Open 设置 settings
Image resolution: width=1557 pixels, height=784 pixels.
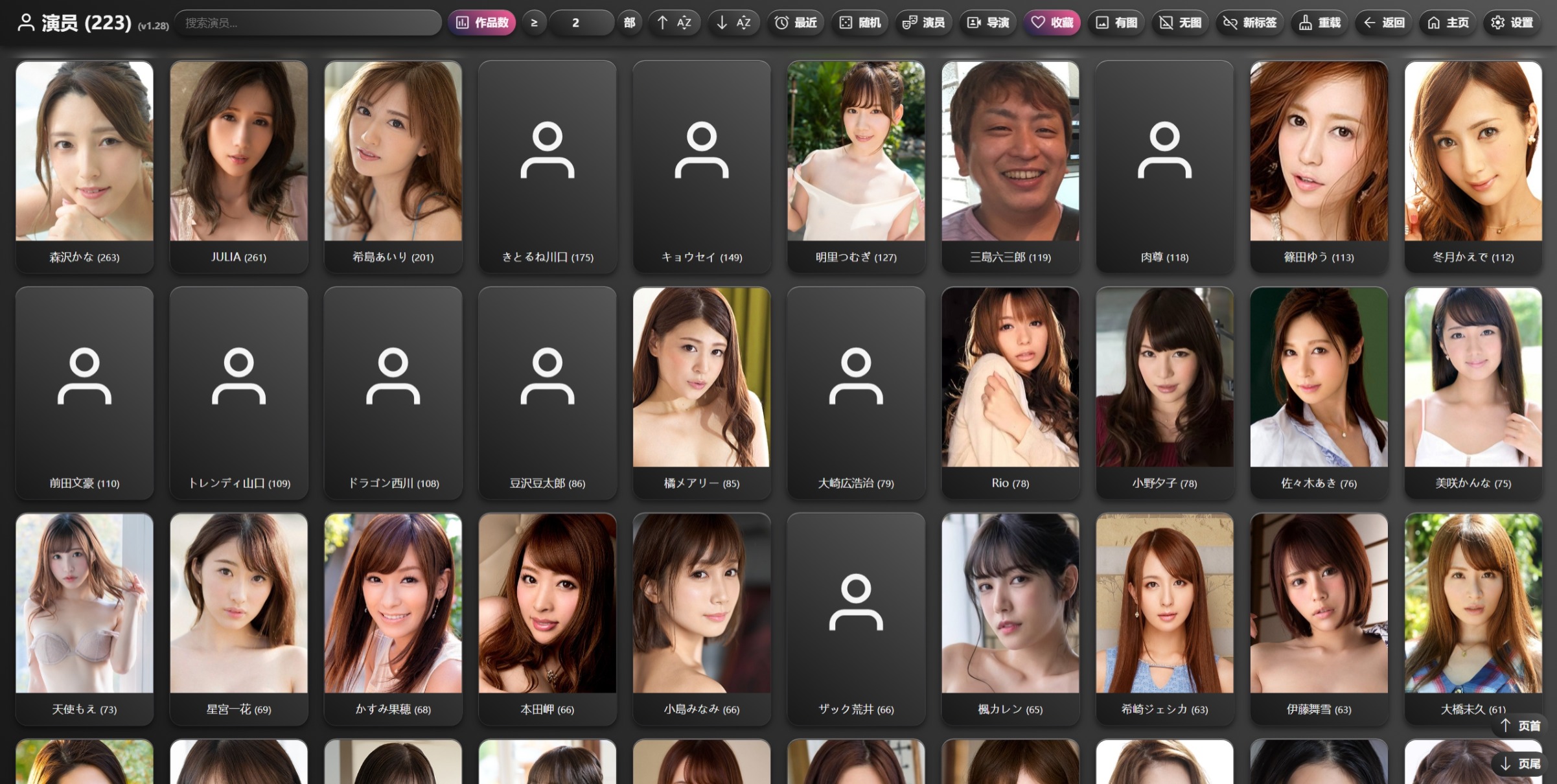(x=1512, y=23)
